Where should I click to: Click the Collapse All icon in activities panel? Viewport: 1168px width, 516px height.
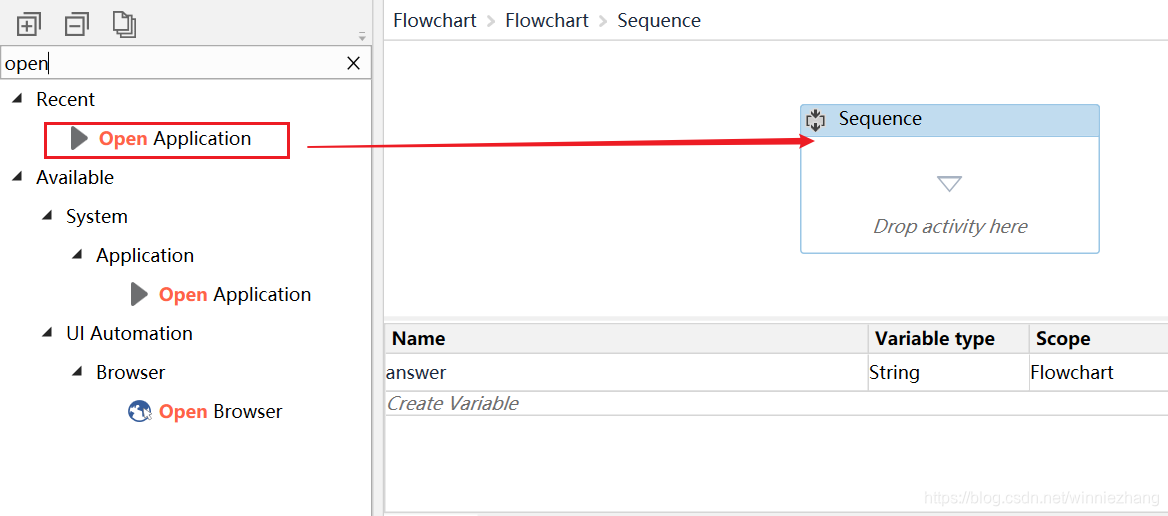click(76, 25)
